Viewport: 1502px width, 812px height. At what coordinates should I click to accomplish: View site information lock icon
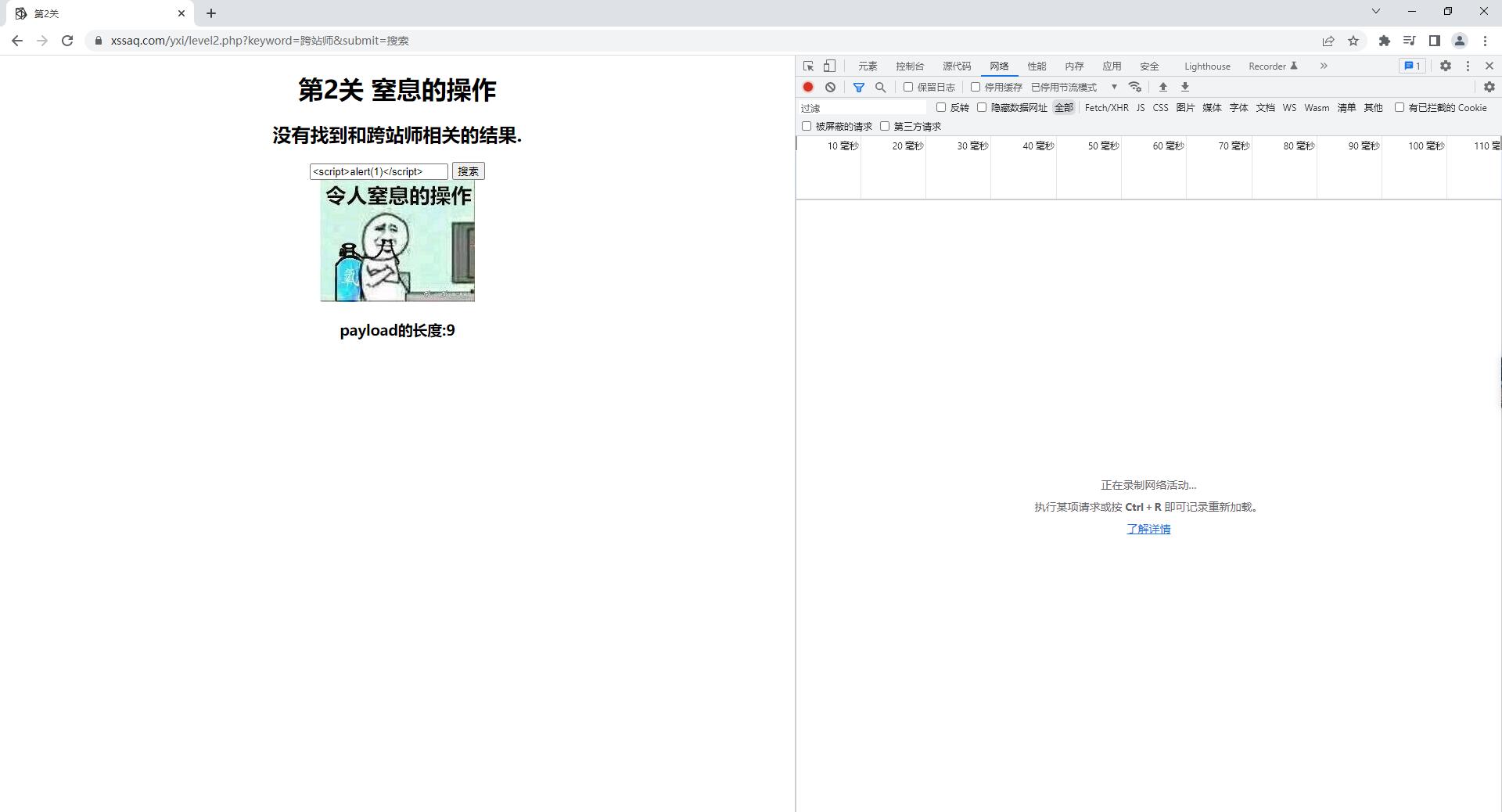point(99,41)
